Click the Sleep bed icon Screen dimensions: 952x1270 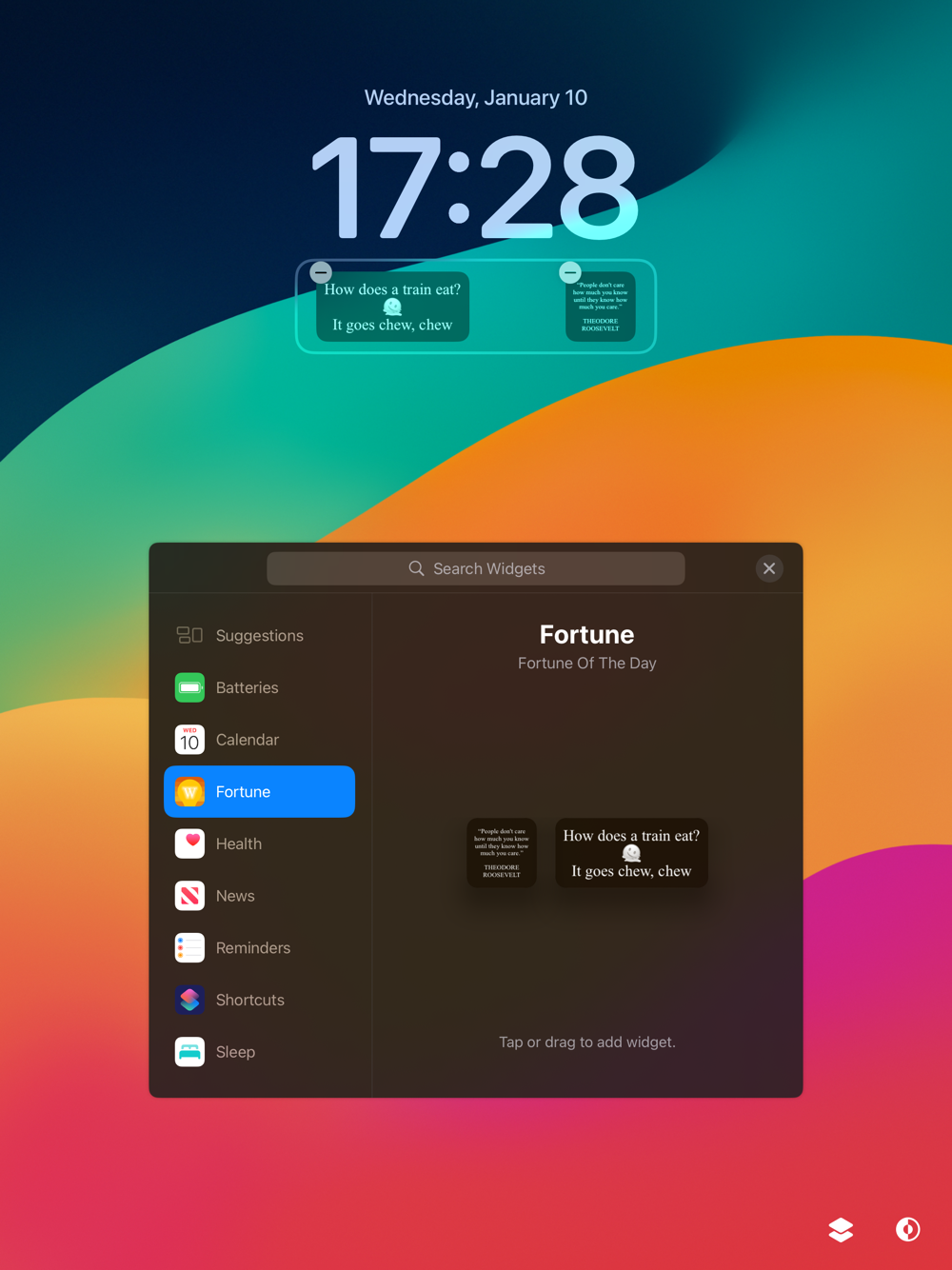[189, 1052]
